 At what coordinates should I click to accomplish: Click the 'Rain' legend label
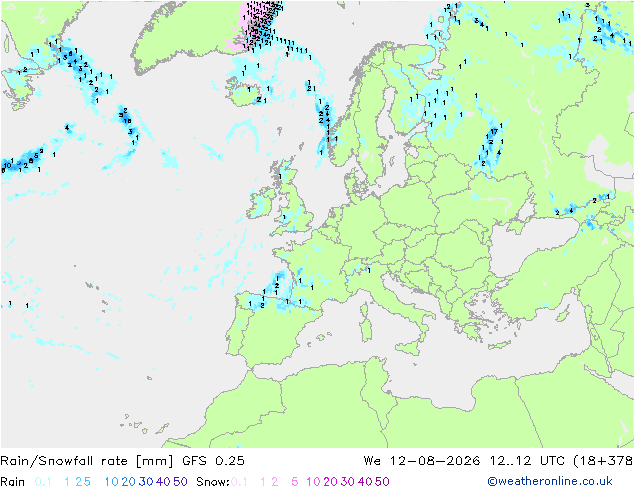tap(13, 482)
